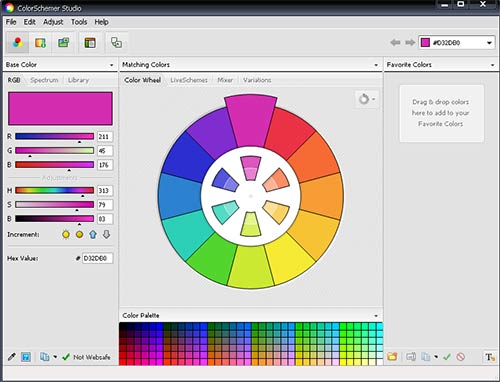Switch to the Spectrum tab

[44, 80]
